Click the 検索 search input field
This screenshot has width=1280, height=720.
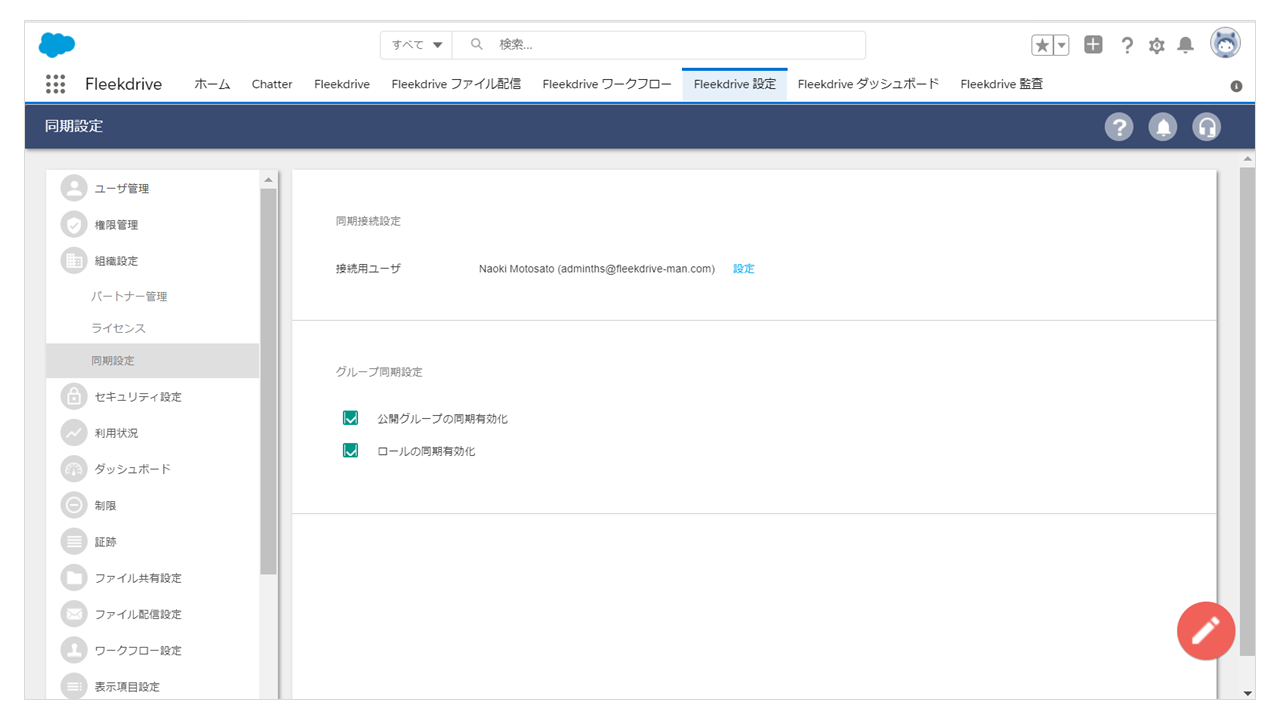(x=659, y=45)
